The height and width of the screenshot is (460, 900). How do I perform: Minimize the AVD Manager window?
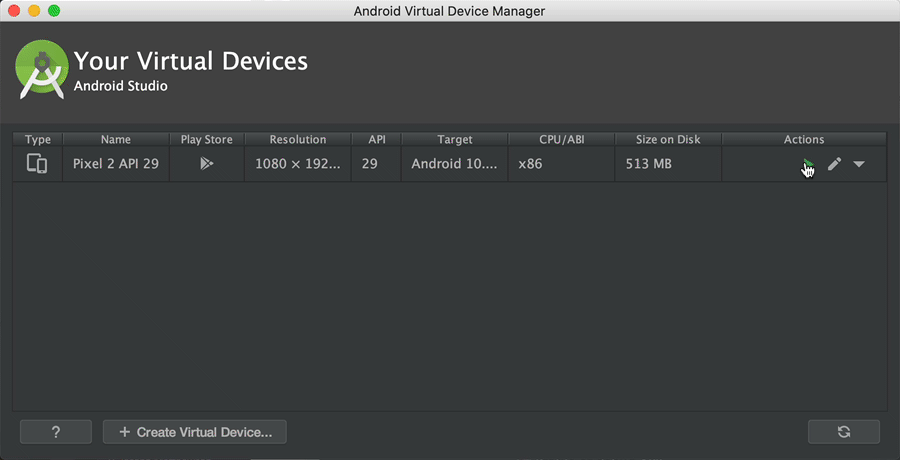tap(34, 10)
